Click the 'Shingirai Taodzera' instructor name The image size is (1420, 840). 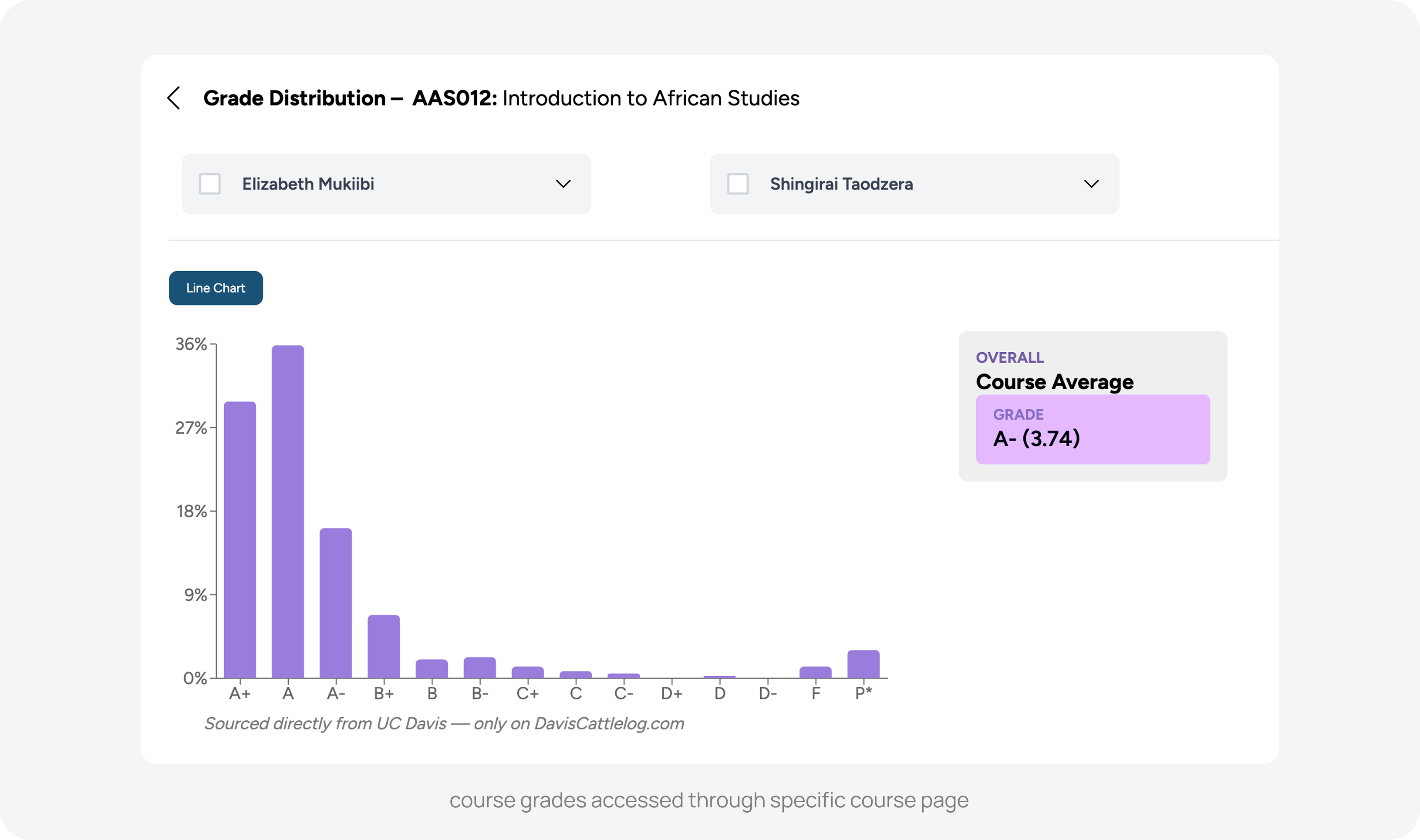(842, 184)
